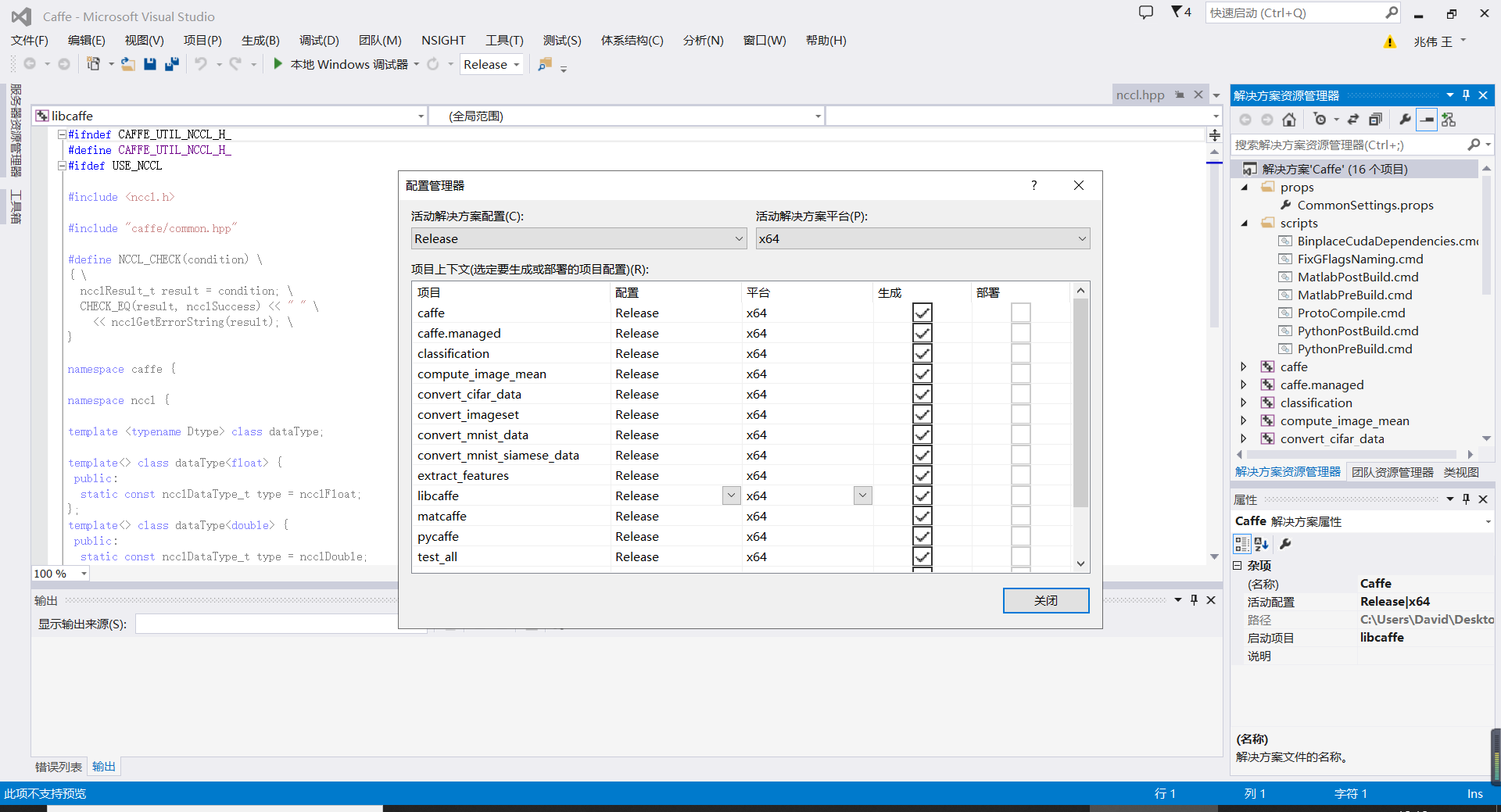
Task: Adjust the editor zoom level control showing 100%
Action: pyautogui.click(x=60, y=573)
